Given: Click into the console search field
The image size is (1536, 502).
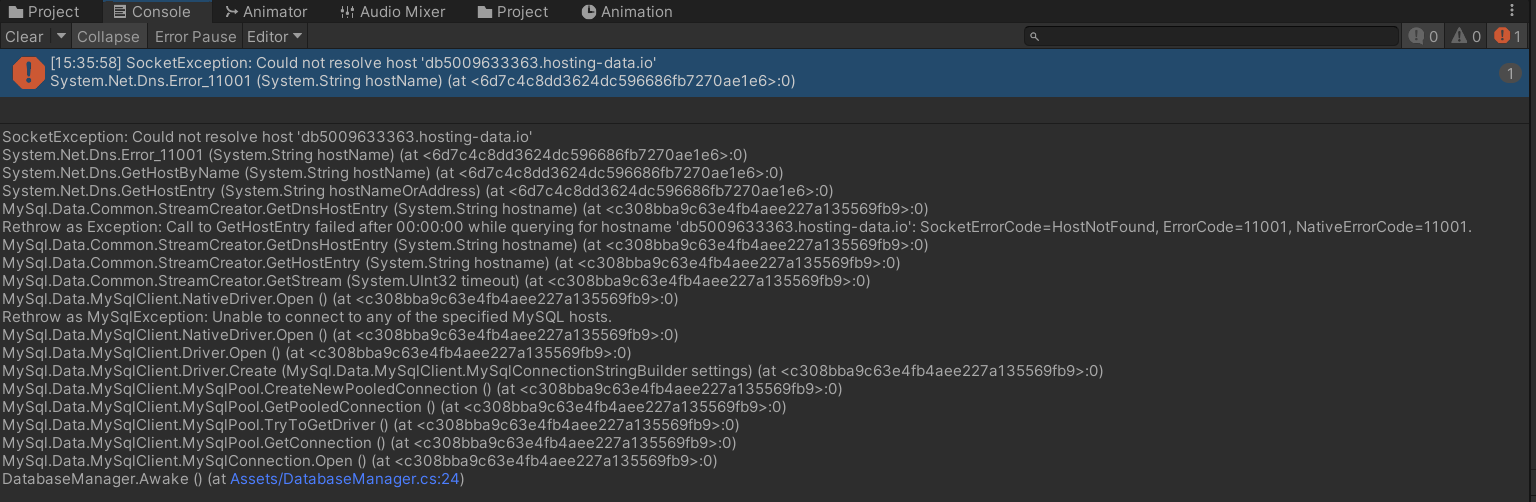Looking at the screenshot, I should (x=1211, y=36).
